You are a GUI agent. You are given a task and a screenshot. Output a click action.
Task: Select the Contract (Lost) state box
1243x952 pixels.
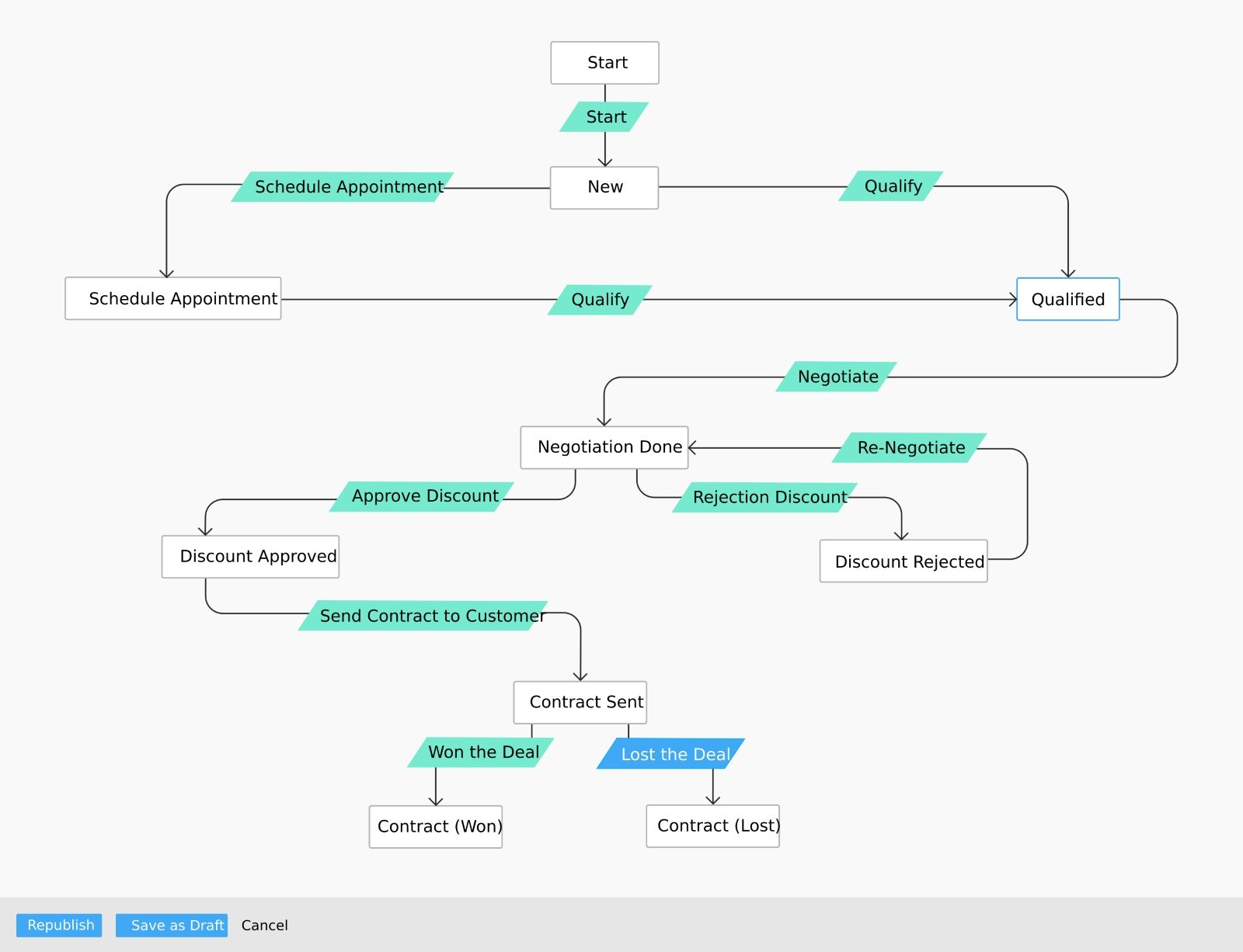pos(713,826)
